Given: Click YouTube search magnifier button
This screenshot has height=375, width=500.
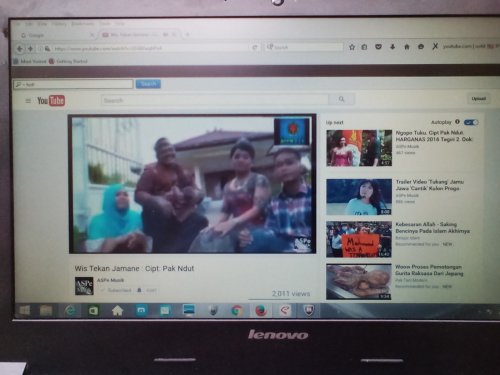Looking at the screenshot, I should click(341, 99).
